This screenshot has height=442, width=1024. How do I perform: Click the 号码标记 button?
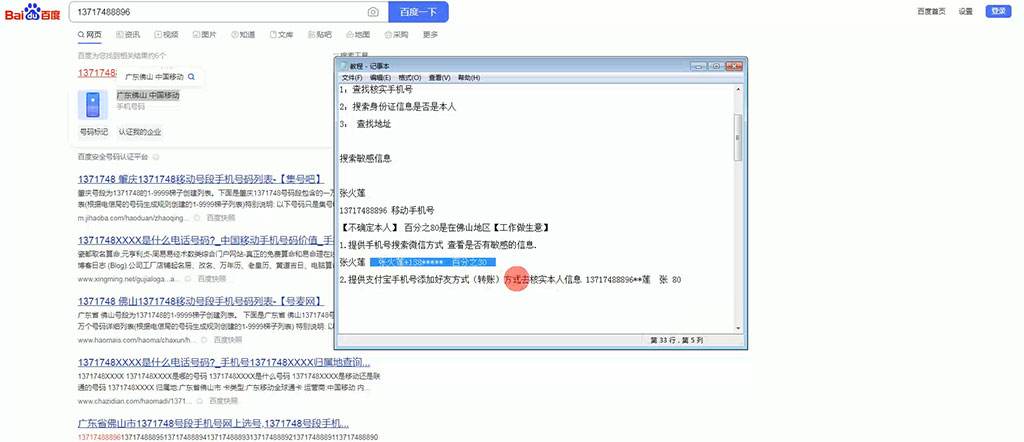pos(93,132)
